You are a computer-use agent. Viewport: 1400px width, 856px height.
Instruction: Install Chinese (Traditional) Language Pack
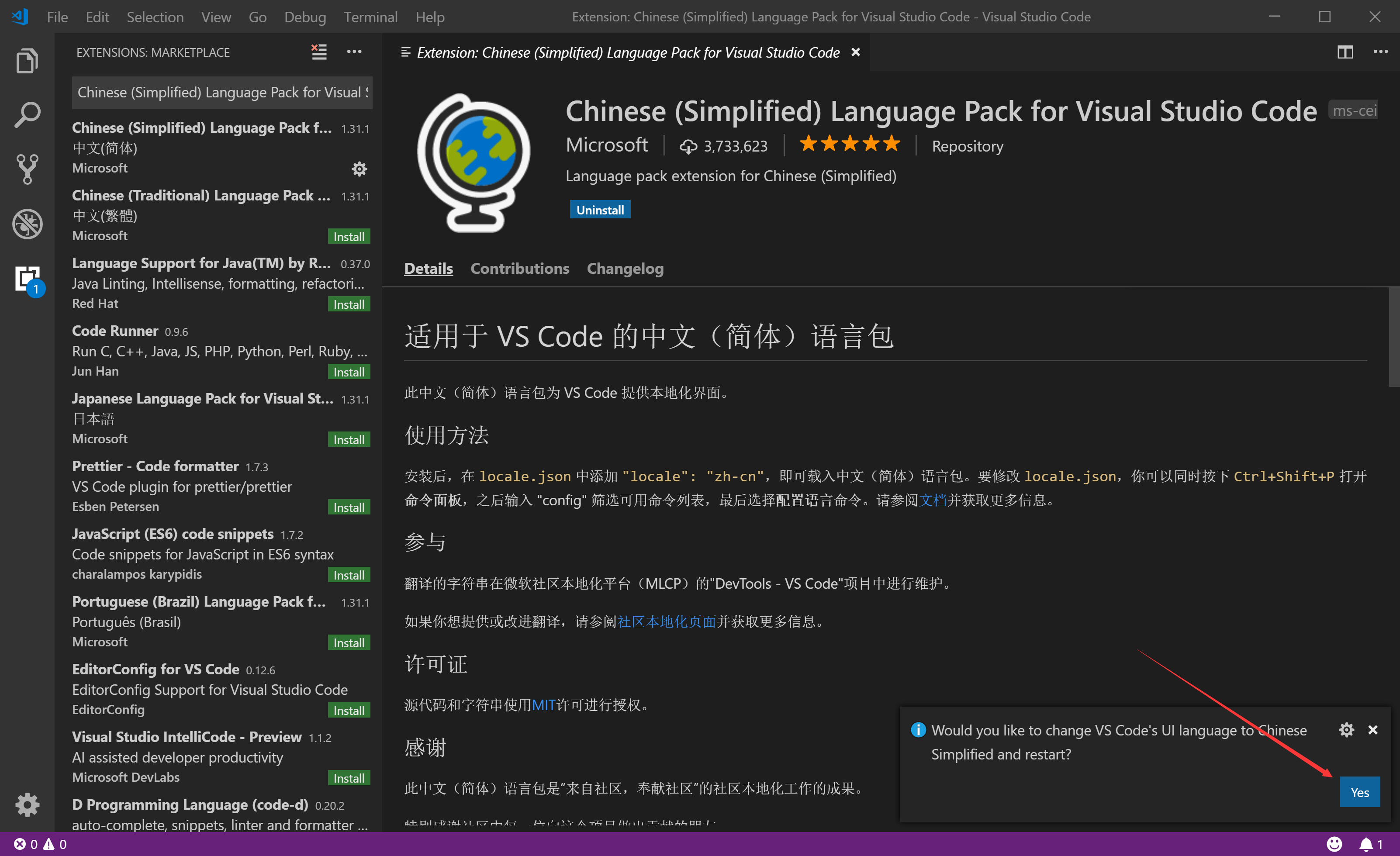[349, 236]
